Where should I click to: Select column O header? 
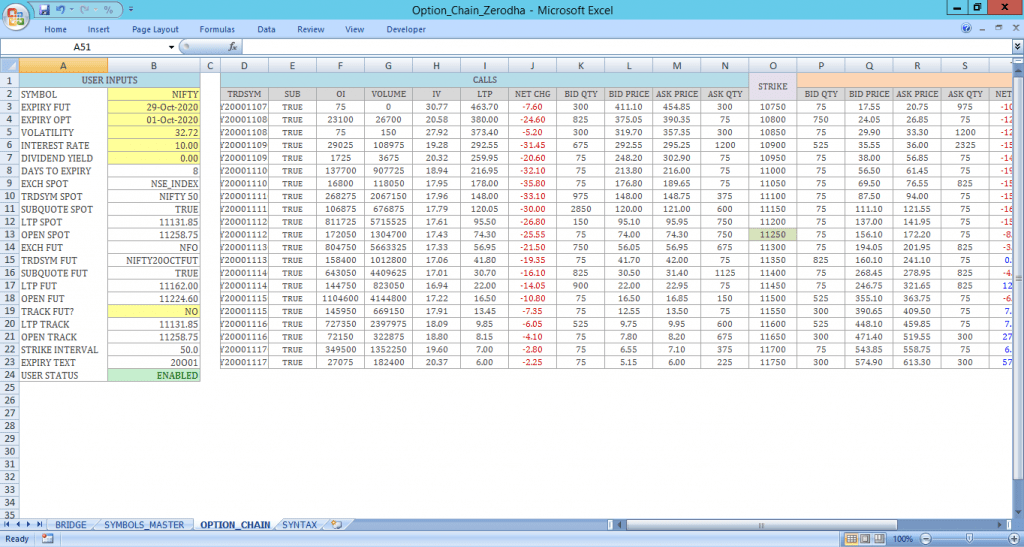click(x=773, y=65)
